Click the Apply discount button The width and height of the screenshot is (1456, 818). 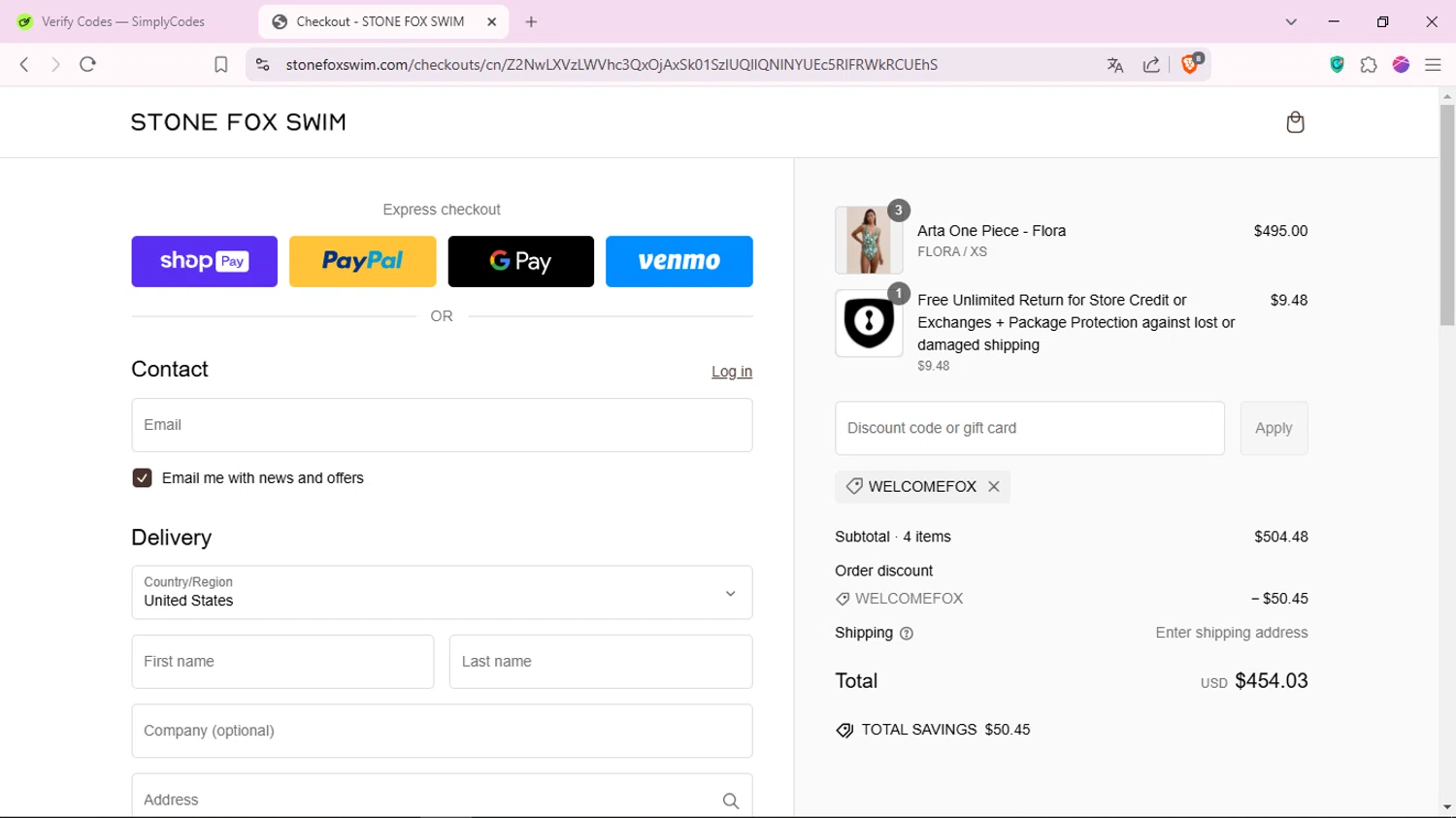[x=1274, y=428]
